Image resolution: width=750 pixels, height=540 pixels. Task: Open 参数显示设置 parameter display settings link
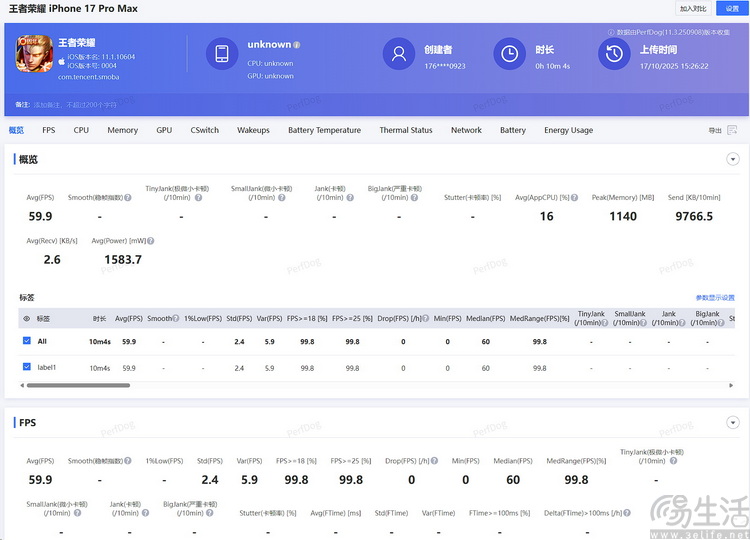(714, 298)
